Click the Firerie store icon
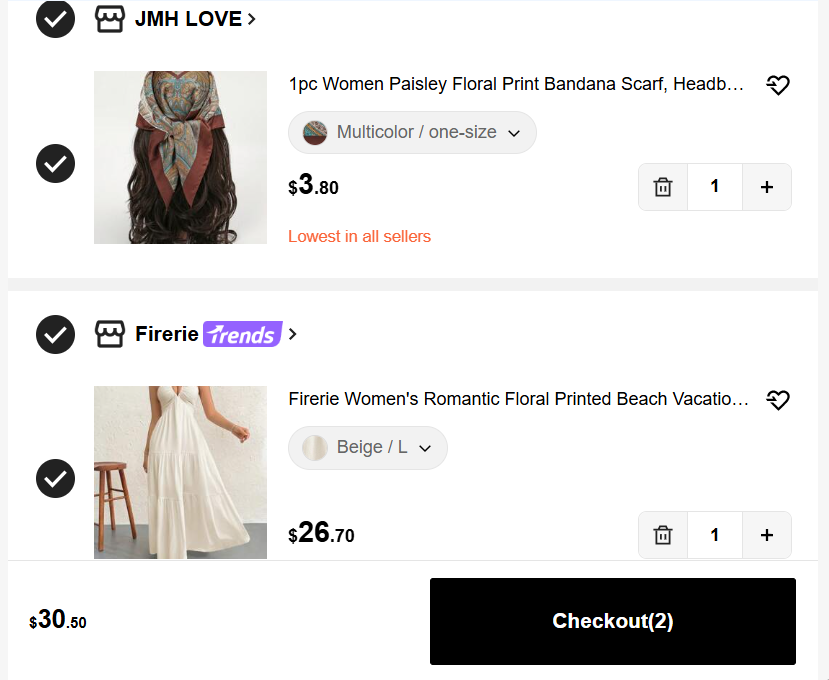This screenshot has height=680, width=829. pyautogui.click(x=110, y=334)
